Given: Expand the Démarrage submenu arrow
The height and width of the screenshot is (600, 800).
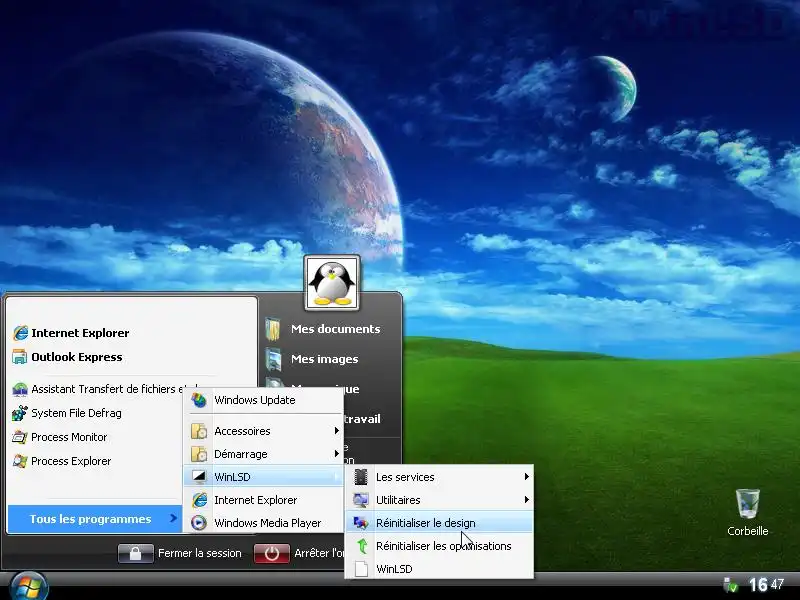Looking at the screenshot, I should pyautogui.click(x=336, y=454).
